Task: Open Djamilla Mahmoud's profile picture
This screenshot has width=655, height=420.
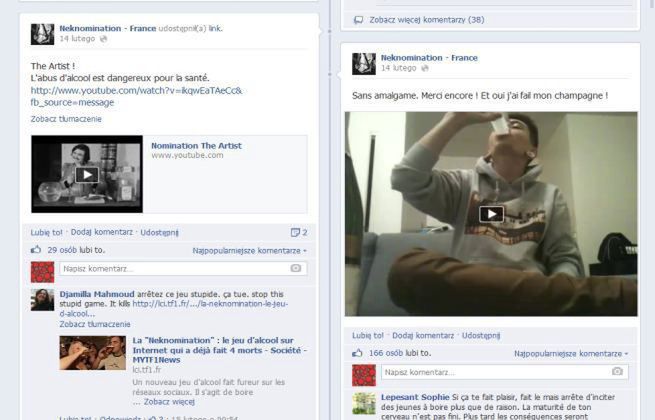Action: pyautogui.click(x=42, y=300)
